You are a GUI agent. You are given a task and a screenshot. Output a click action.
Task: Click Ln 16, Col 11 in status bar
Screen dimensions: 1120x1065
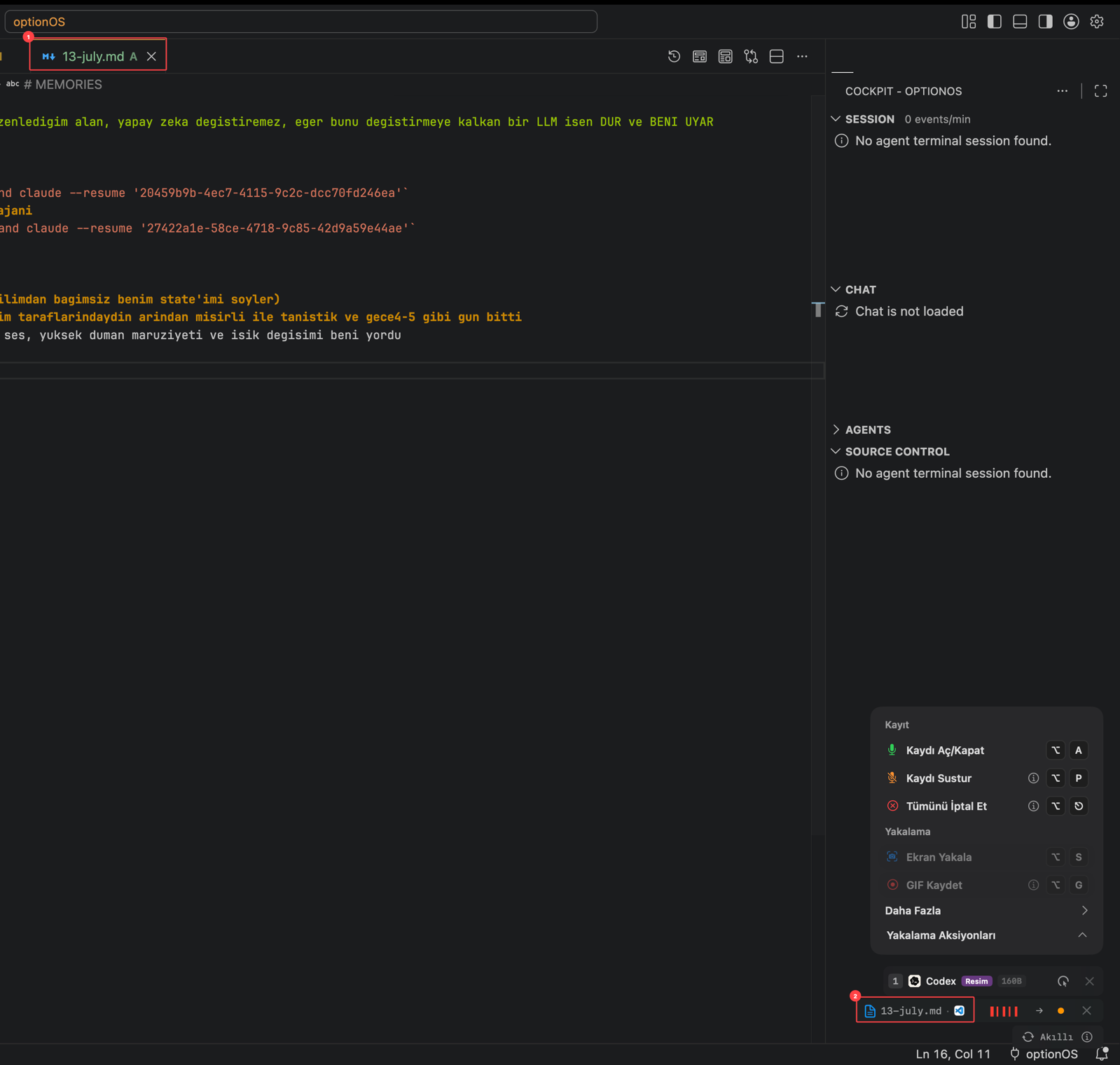point(953,1054)
